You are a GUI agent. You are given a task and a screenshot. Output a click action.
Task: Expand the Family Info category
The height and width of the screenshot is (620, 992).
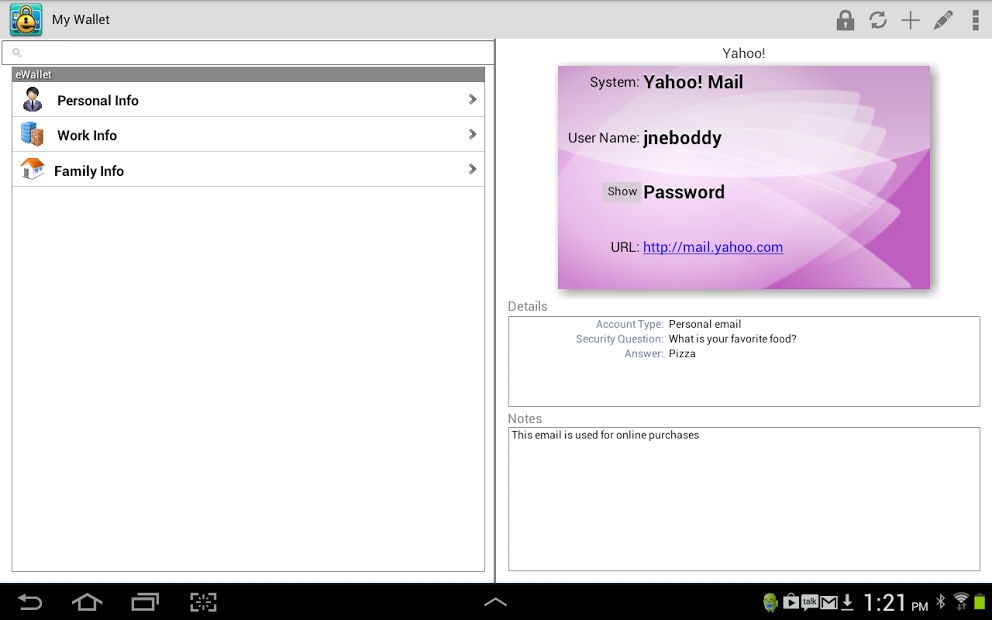(472, 170)
